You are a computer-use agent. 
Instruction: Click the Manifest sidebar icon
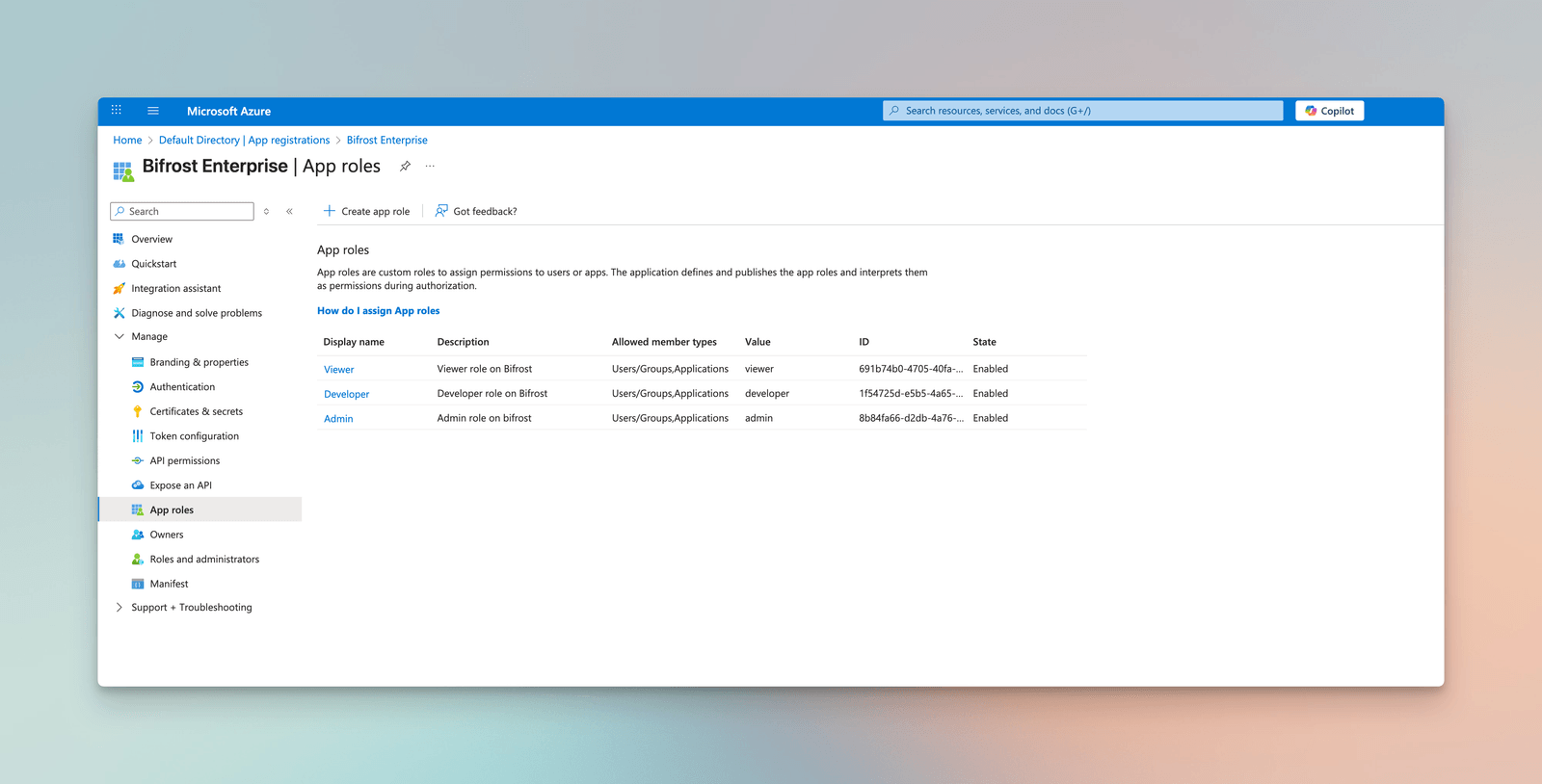click(138, 584)
